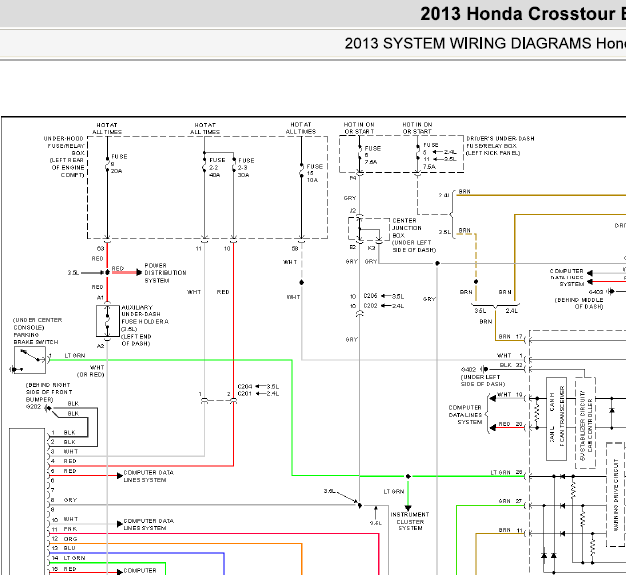Click the BLK 22 terminal label

click(x=511, y=365)
